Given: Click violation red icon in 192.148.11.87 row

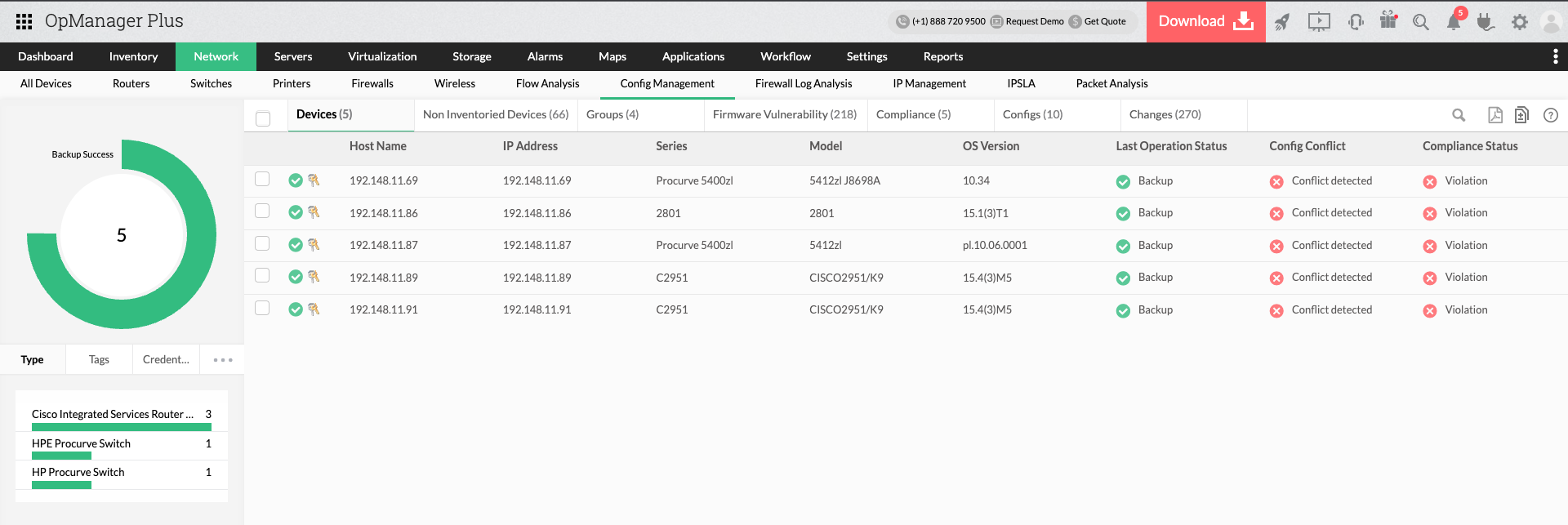Looking at the screenshot, I should point(1430,246).
